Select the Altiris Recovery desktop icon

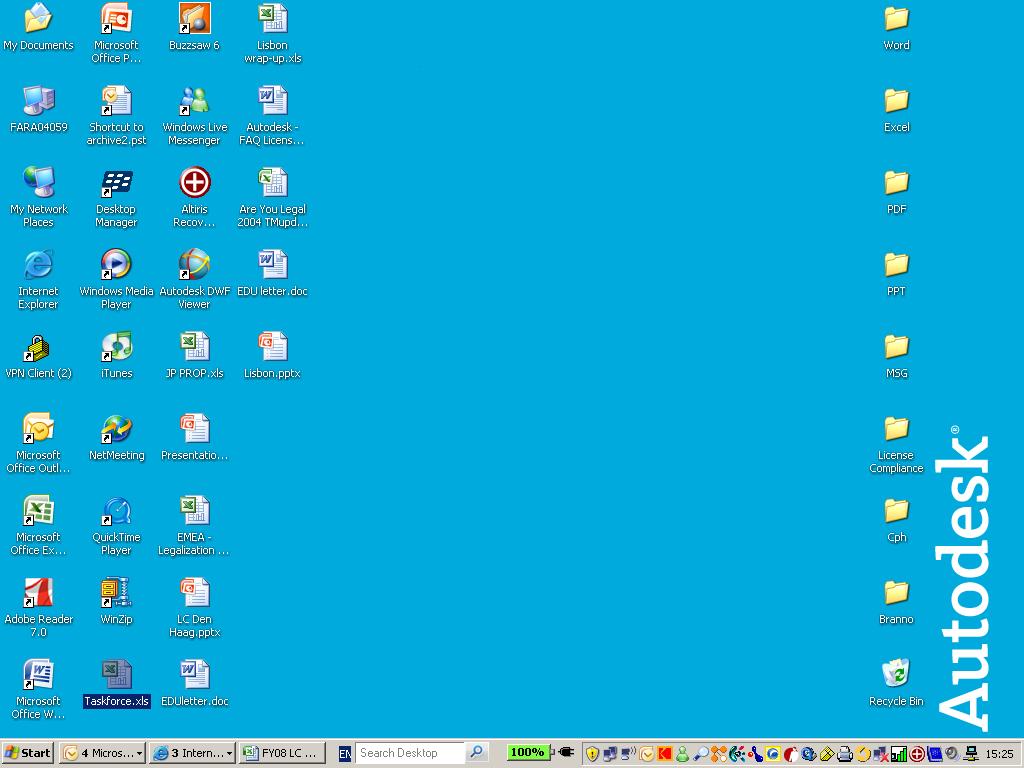click(x=194, y=183)
